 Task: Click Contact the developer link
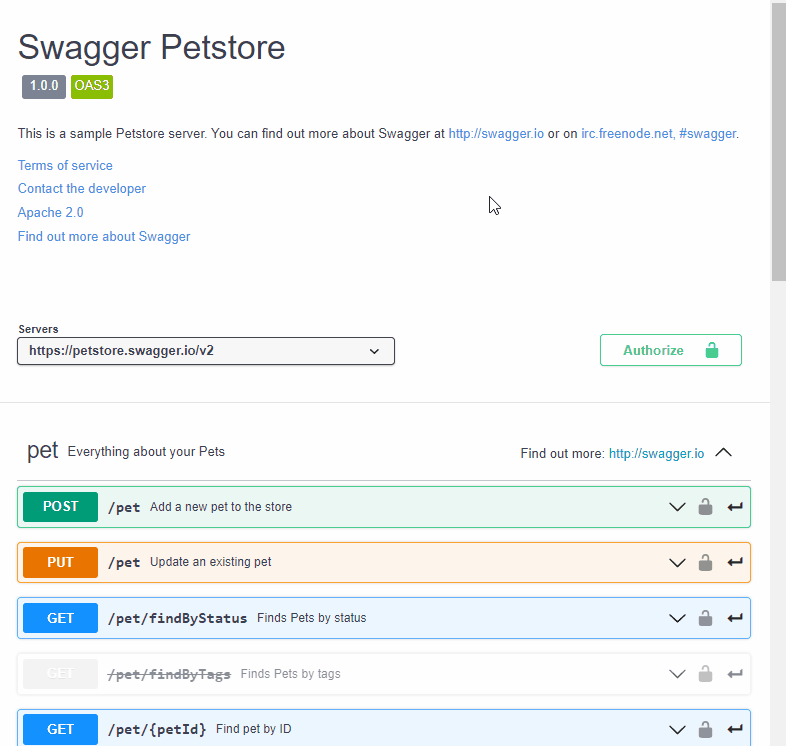pos(82,189)
